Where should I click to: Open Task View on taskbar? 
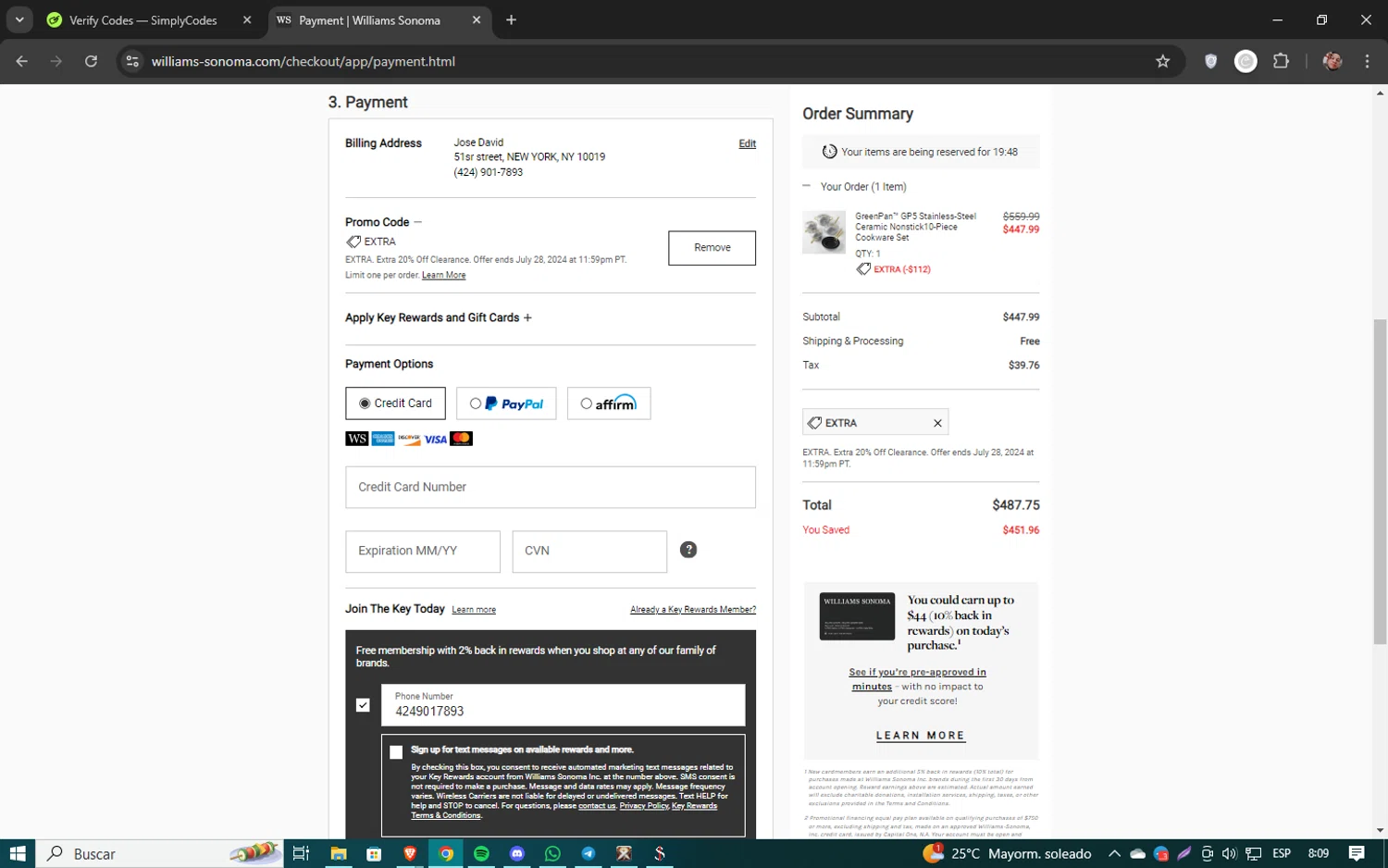tap(301, 853)
